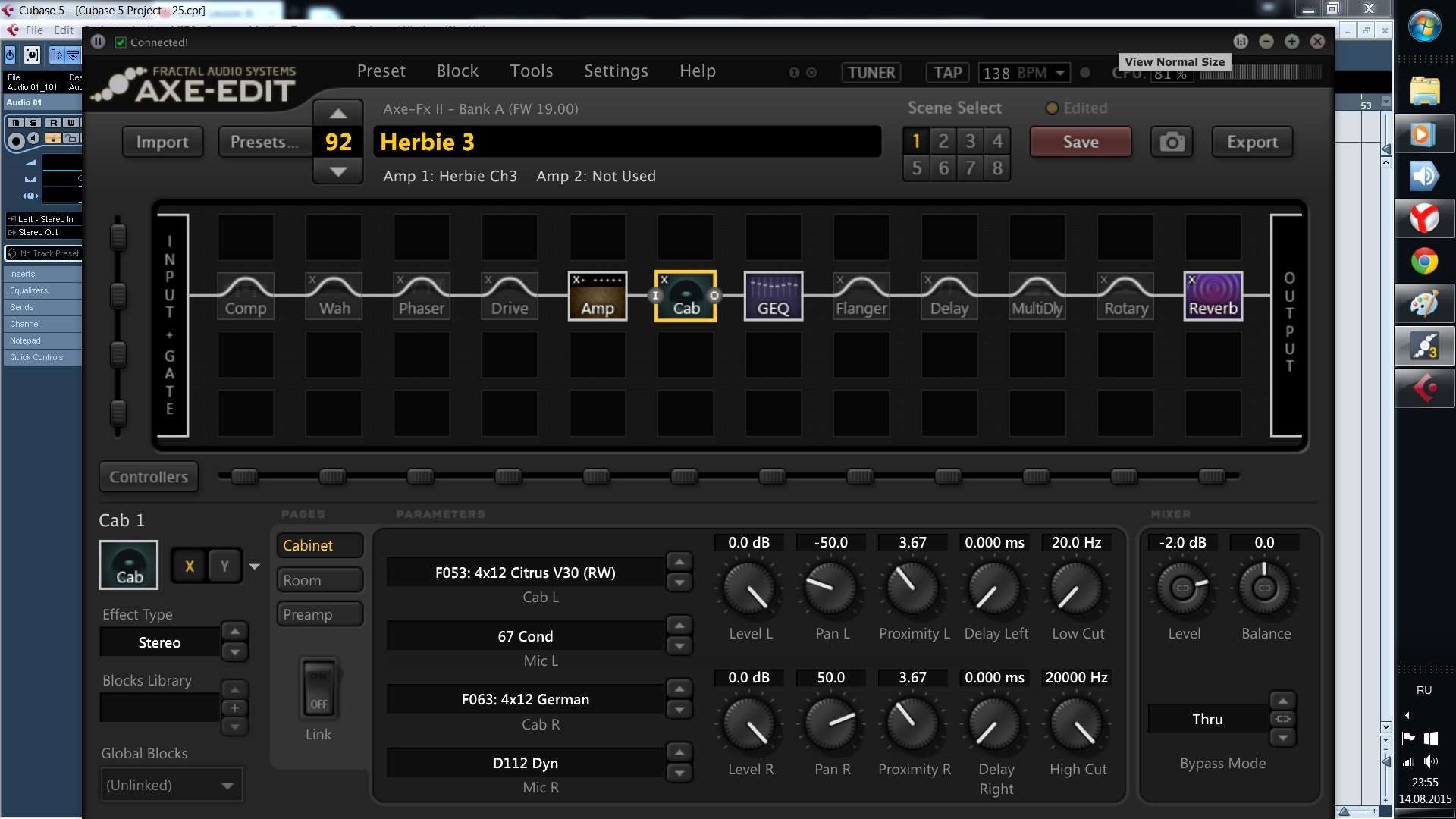Screen dimensions: 1456x819
Task: Click the system tray volume speaker icon
Action: click(x=1431, y=761)
